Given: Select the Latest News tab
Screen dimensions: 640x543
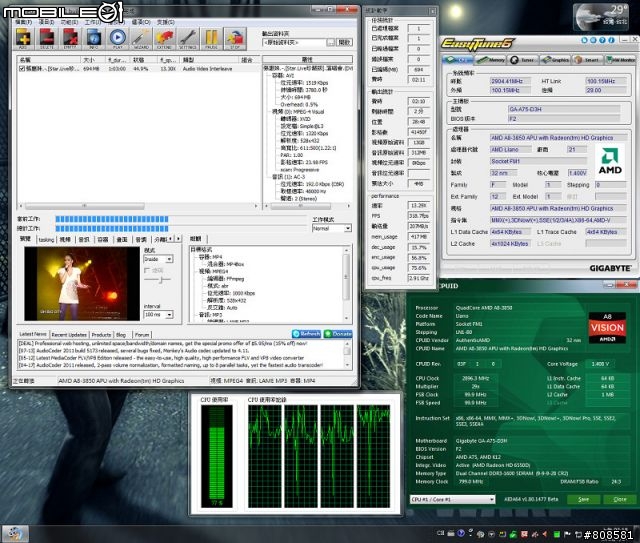Looking at the screenshot, I should click(x=33, y=334).
